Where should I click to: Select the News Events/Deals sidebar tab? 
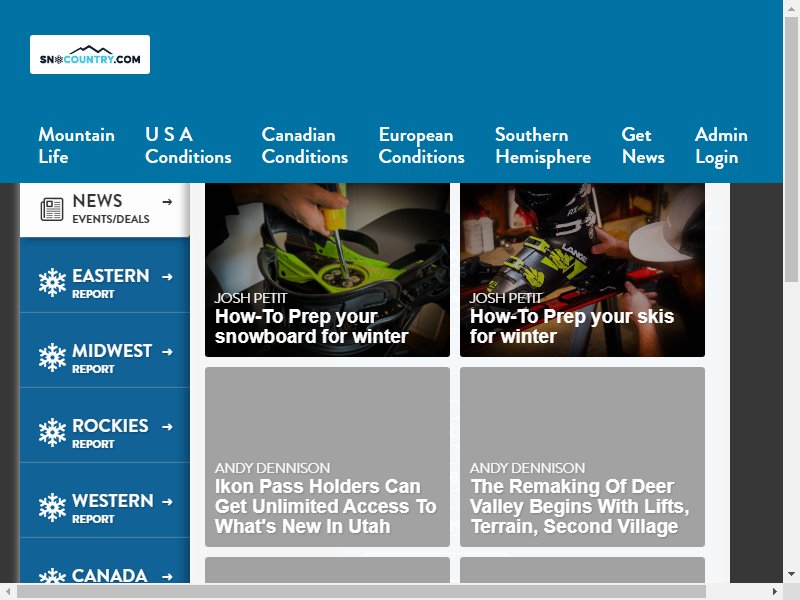pyautogui.click(x=105, y=210)
